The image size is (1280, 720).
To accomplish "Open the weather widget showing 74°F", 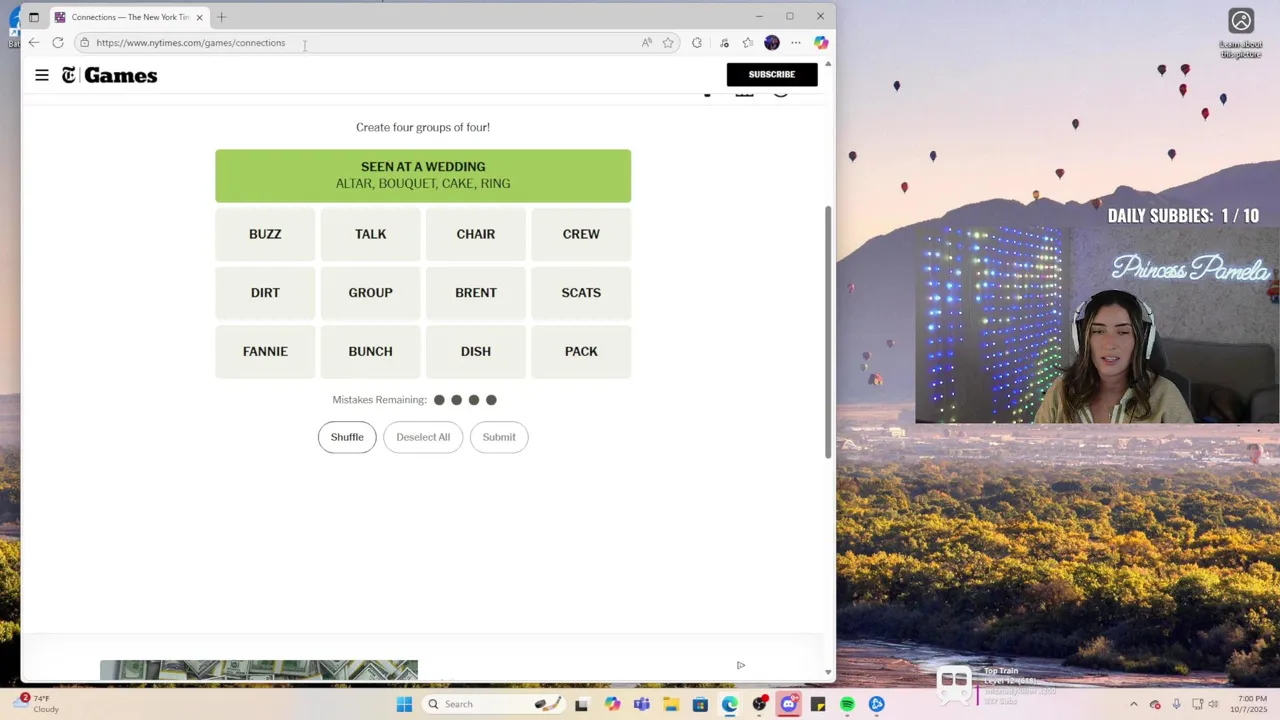I will tap(35, 704).
